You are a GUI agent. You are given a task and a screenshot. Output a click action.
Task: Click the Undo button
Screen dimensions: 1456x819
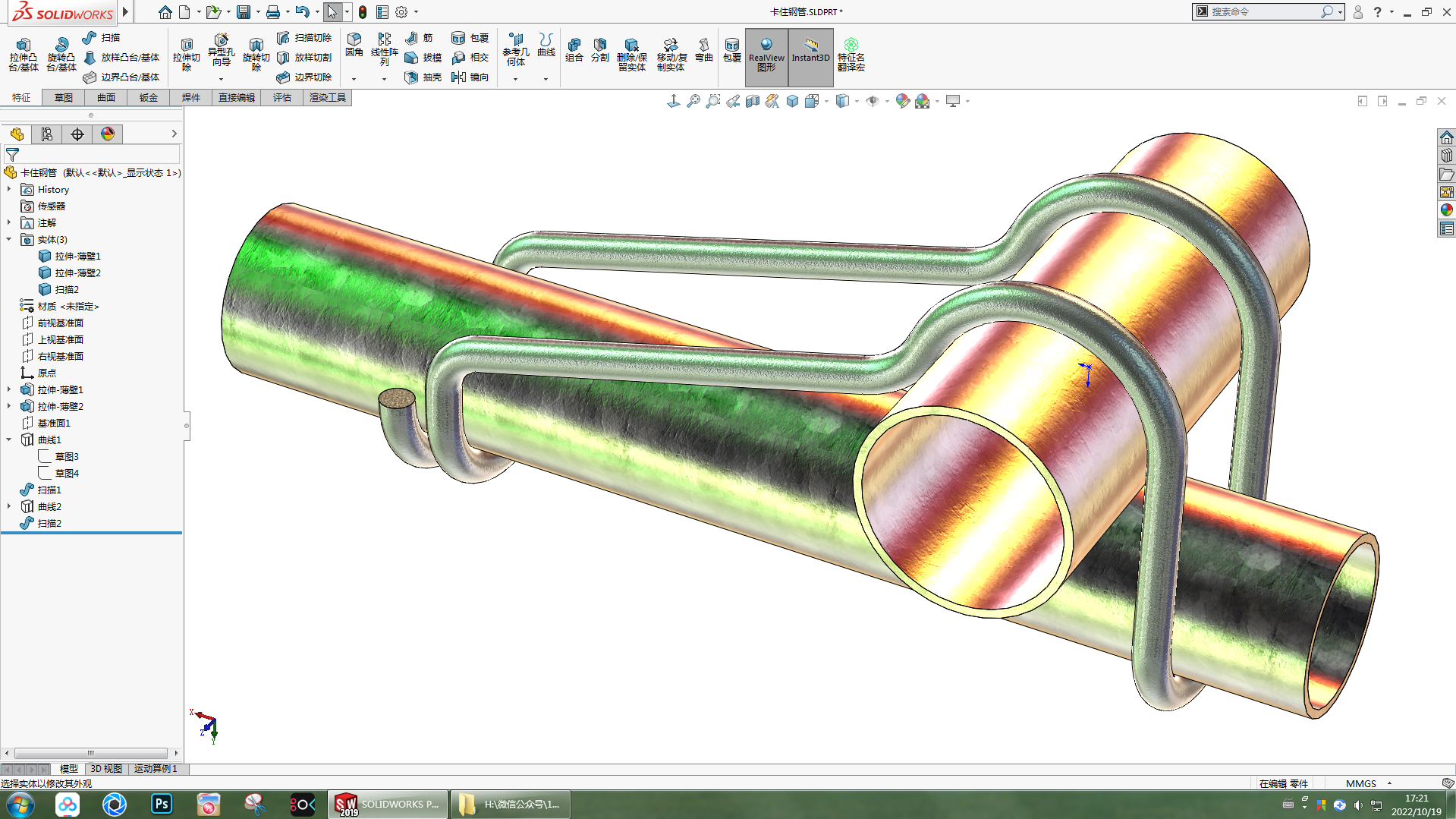coord(303,12)
